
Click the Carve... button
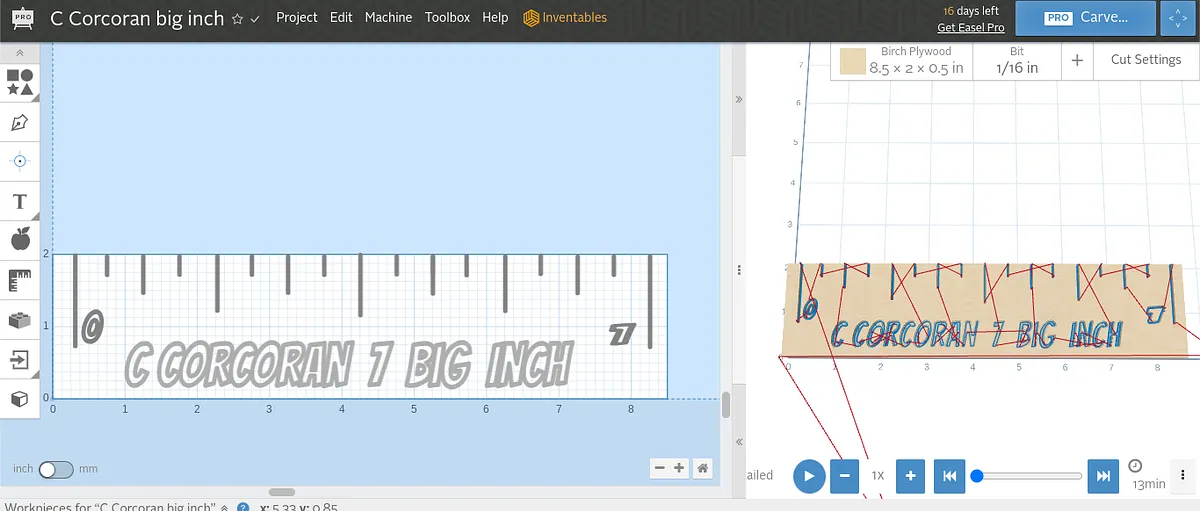1087,18
